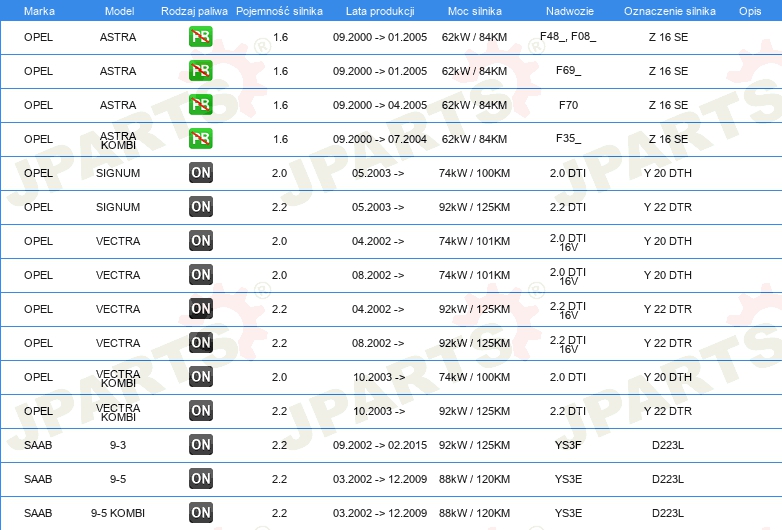This screenshot has width=782, height=530.
Task: Click the unleaded fuel icon for Astra F48_
Action: pyautogui.click(x=200, y=37)
